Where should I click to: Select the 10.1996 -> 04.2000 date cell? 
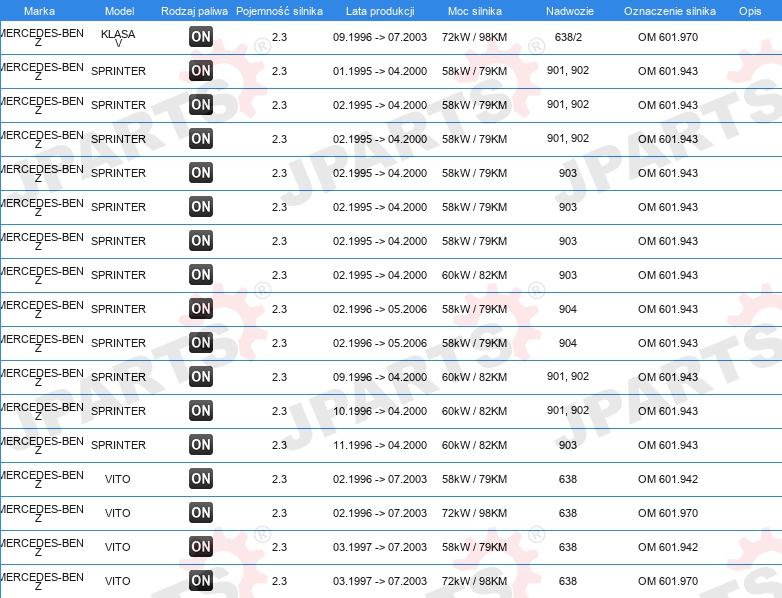[x=380, y=411]
